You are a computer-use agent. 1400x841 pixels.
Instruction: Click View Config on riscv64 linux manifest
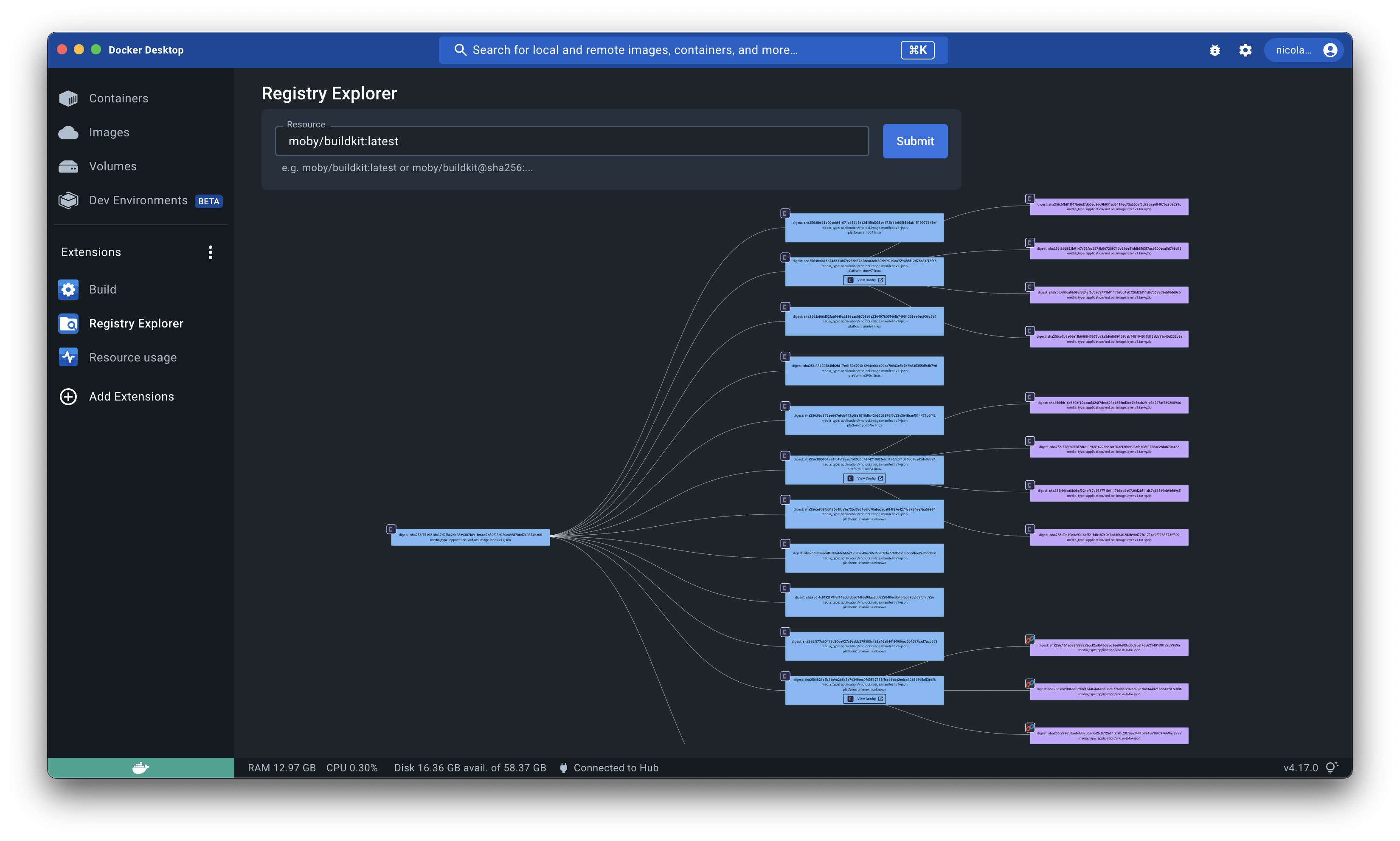pyautogui.click(x=864, y=478)
